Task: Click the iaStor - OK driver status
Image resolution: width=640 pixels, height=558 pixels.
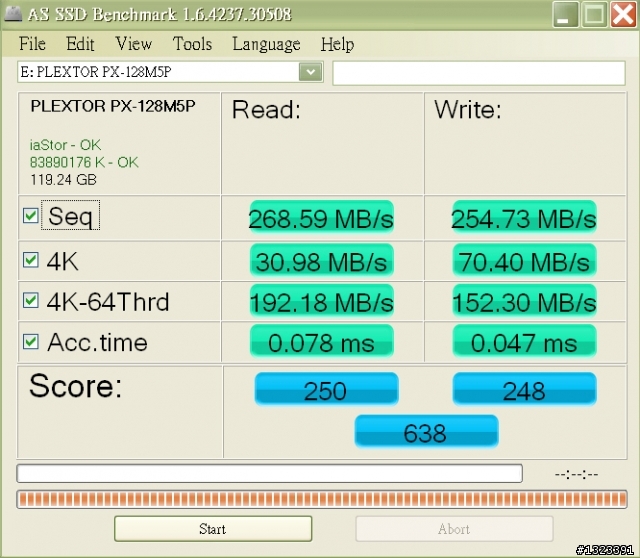Action: 65,145
